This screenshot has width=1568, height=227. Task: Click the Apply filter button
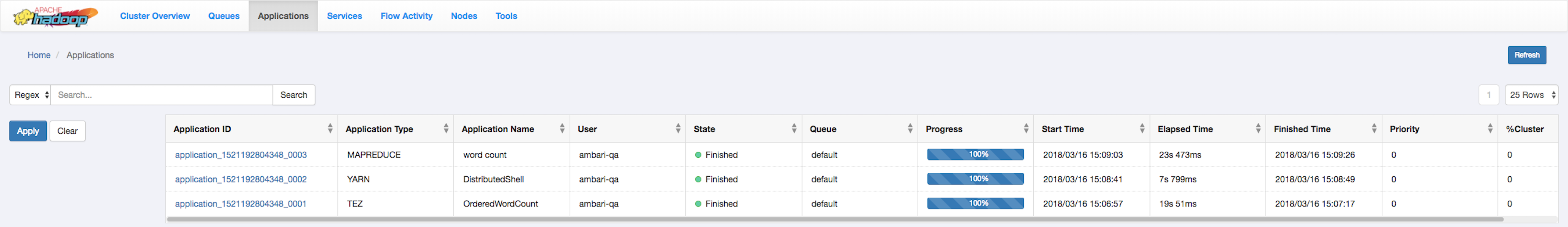click(28, 131)
